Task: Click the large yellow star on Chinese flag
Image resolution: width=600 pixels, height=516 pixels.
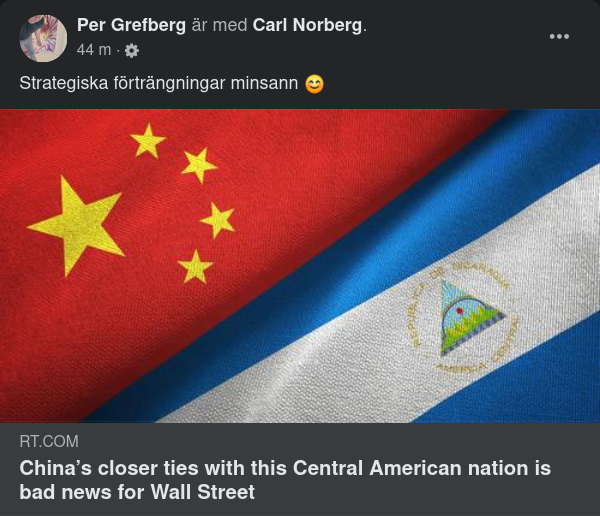Action: pyautogui.click(x=78, y=224)
